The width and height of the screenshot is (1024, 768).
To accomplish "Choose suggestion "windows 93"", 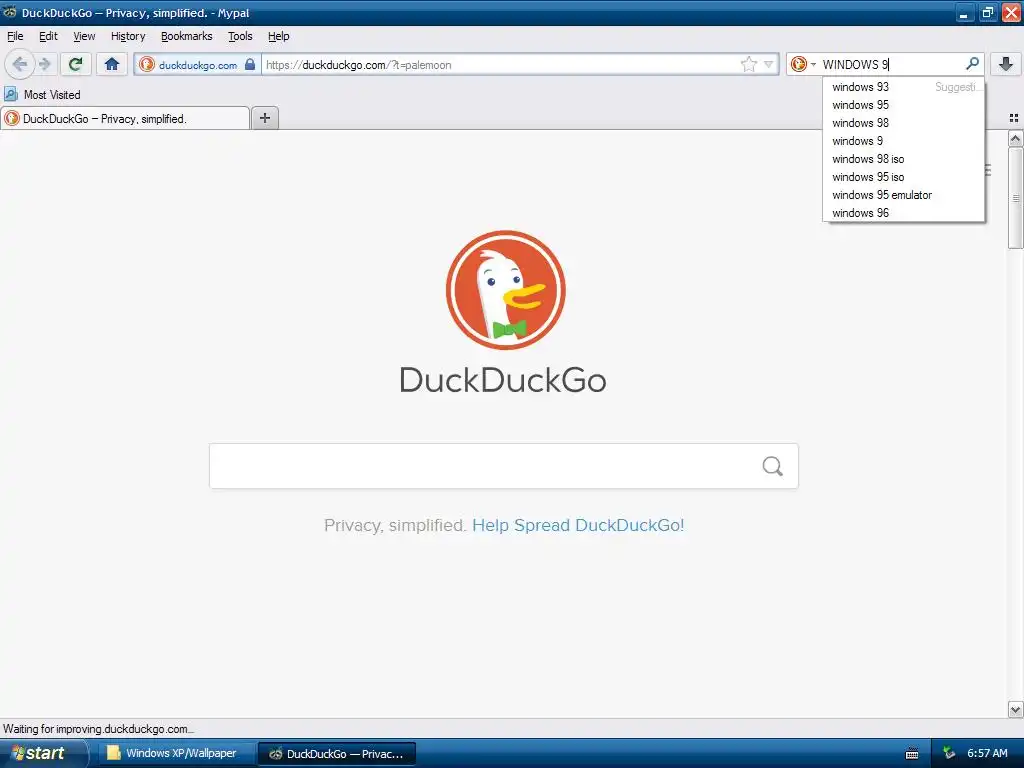I will [x=904, y=87].
